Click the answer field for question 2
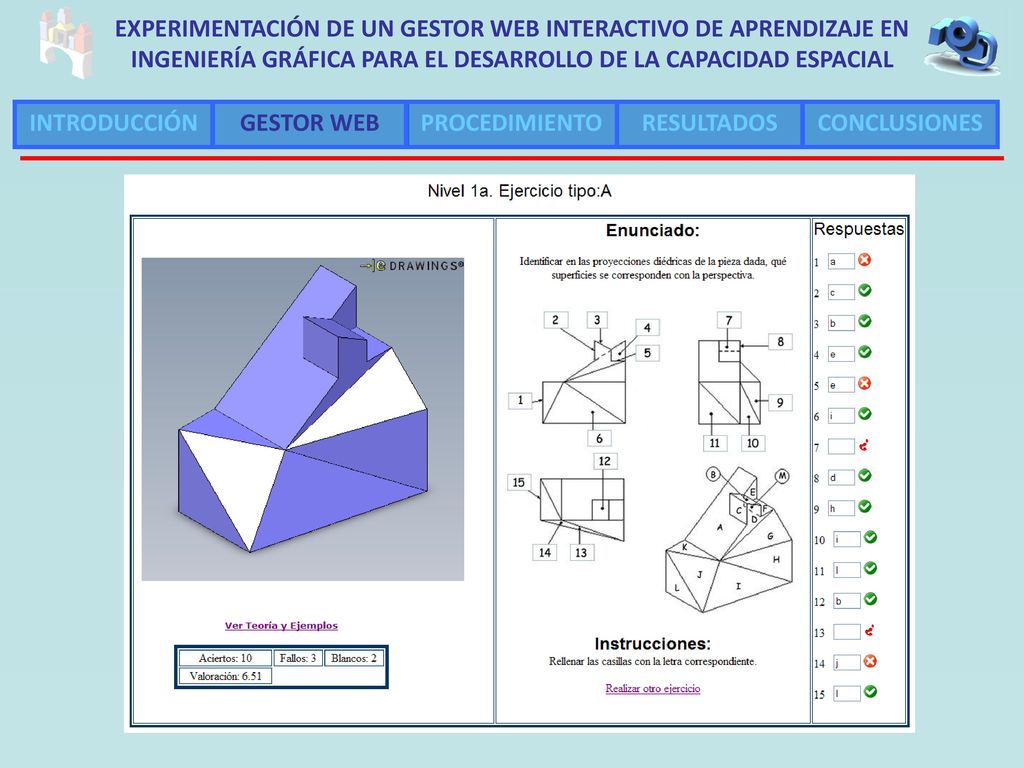The image size is (1024, 768). (840, 293)
